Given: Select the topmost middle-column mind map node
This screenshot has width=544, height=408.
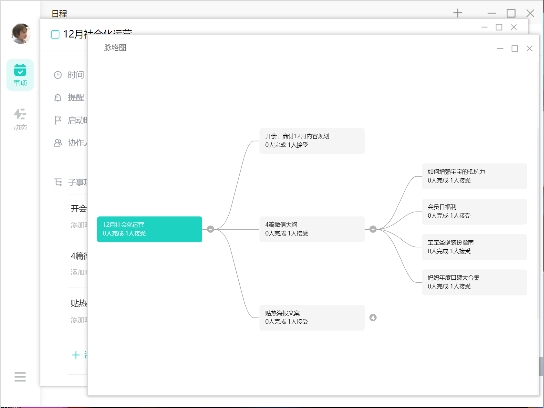Looking at the screenshot, I should pyautogui.click(x=312, y=141).
